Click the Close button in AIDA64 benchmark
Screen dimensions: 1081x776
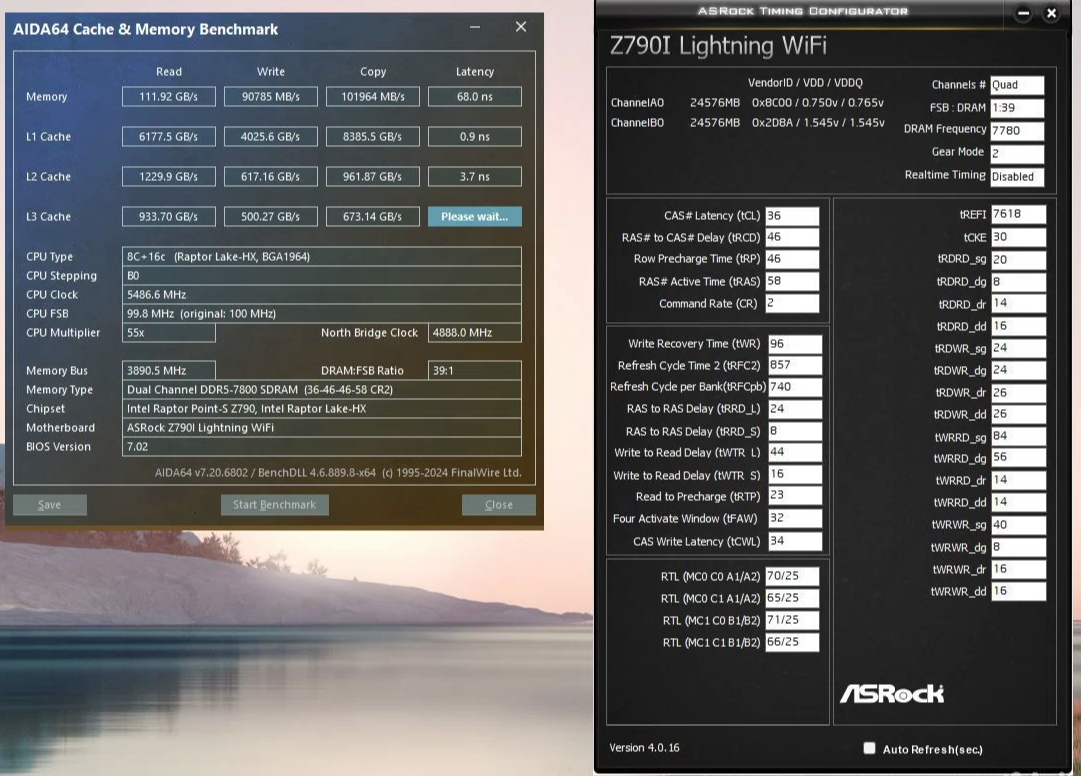coord(498,504)
